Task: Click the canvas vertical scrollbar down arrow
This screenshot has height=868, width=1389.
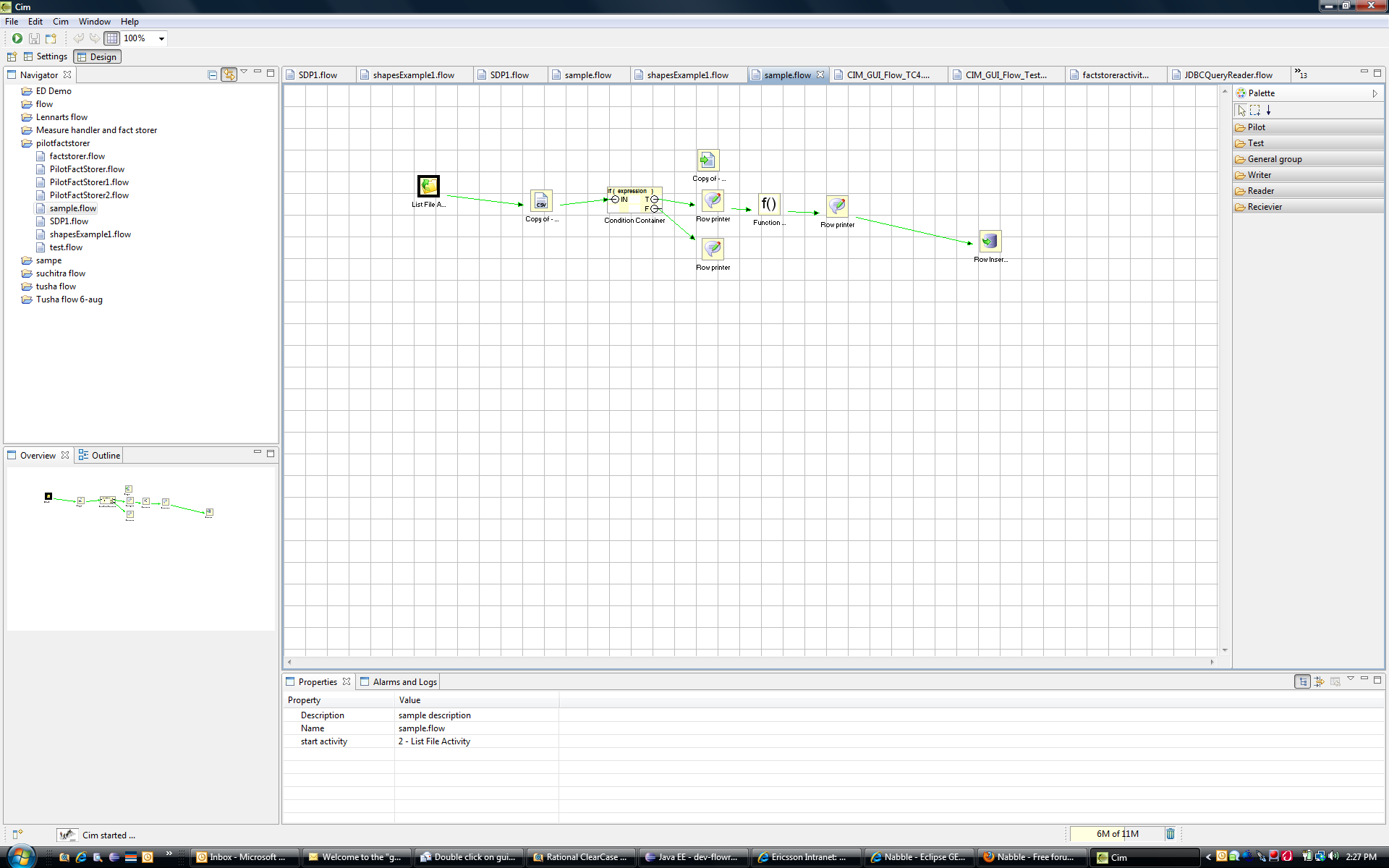Action: 1225,650
